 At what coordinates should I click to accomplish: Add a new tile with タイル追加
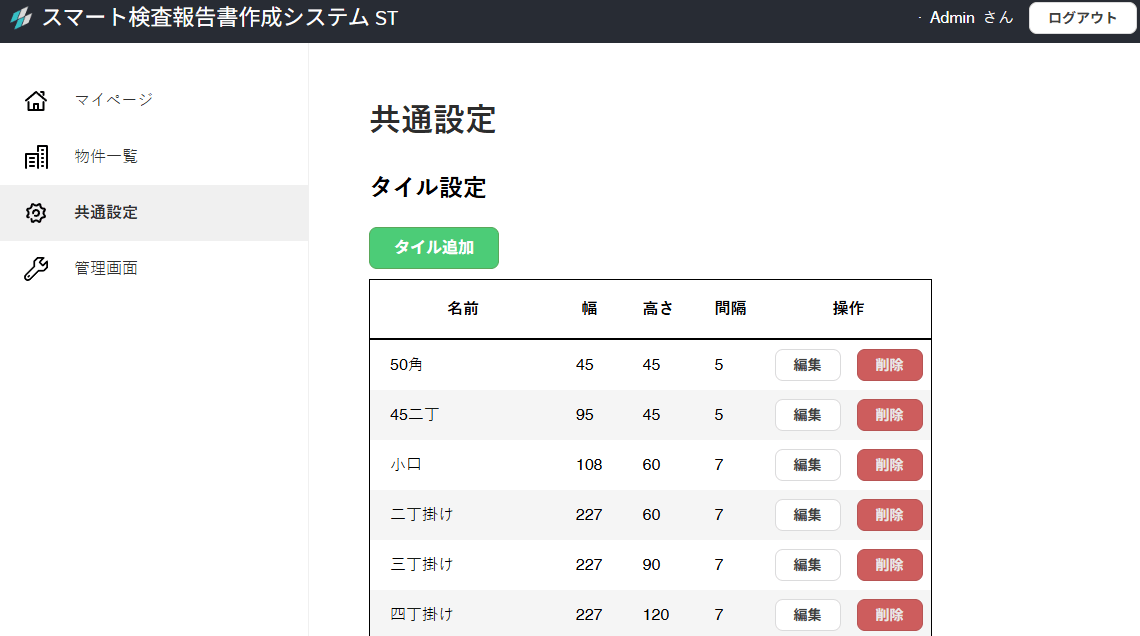pyautogui.click(x=434, y=248)
